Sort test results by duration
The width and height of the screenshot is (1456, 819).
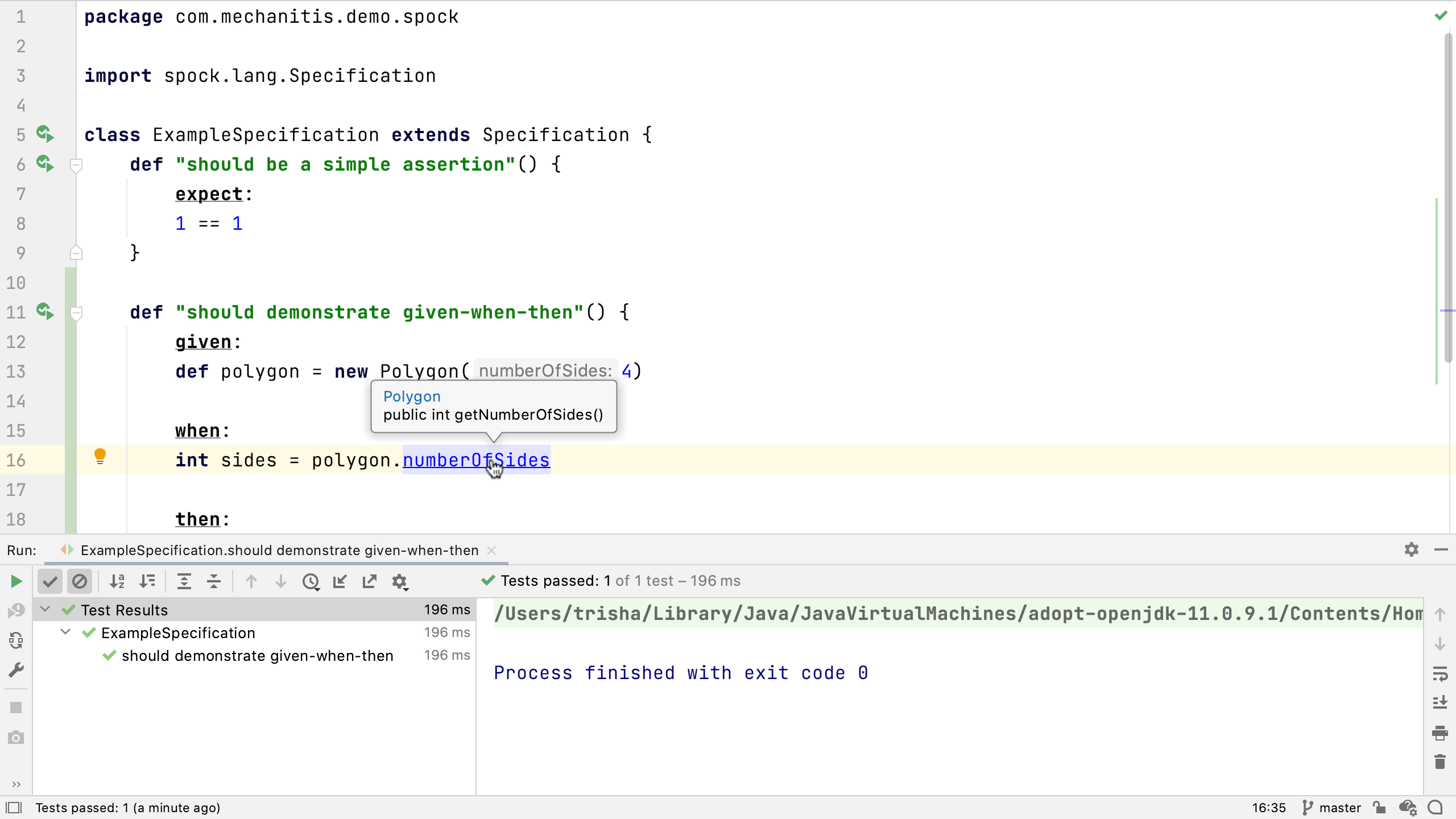coord(147,581)
